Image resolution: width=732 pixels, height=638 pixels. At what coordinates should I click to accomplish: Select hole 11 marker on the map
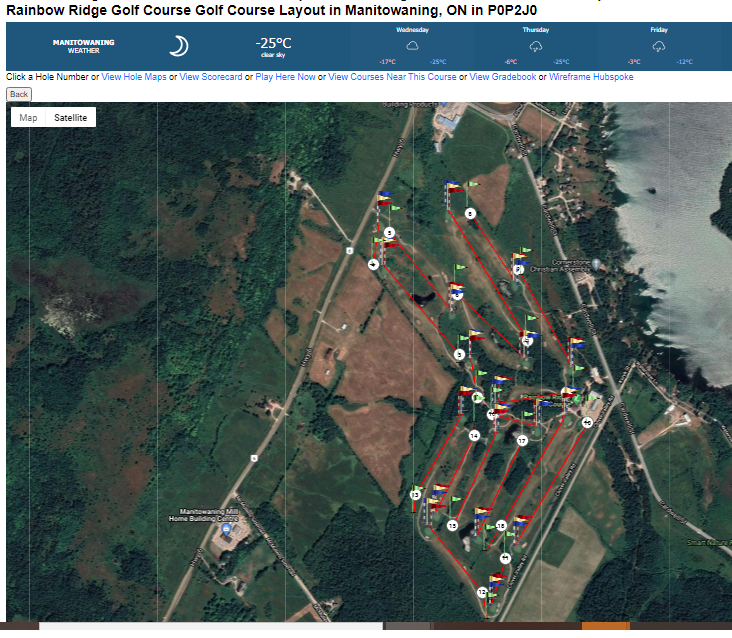[505, 558]
